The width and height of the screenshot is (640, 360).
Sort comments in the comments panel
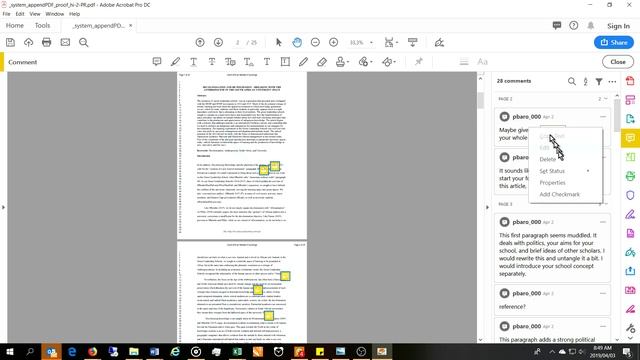point(585,81)
